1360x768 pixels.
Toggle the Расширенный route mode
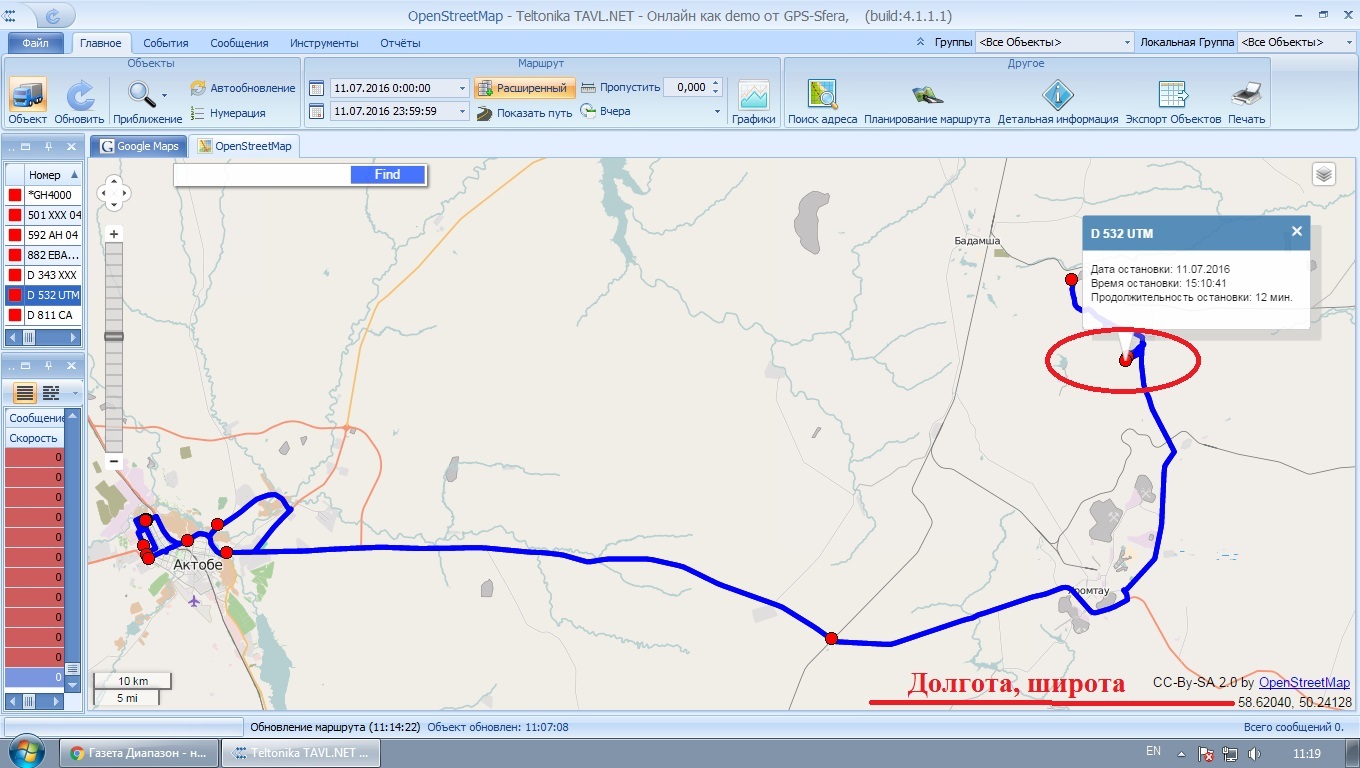click(x=524, y=88)
